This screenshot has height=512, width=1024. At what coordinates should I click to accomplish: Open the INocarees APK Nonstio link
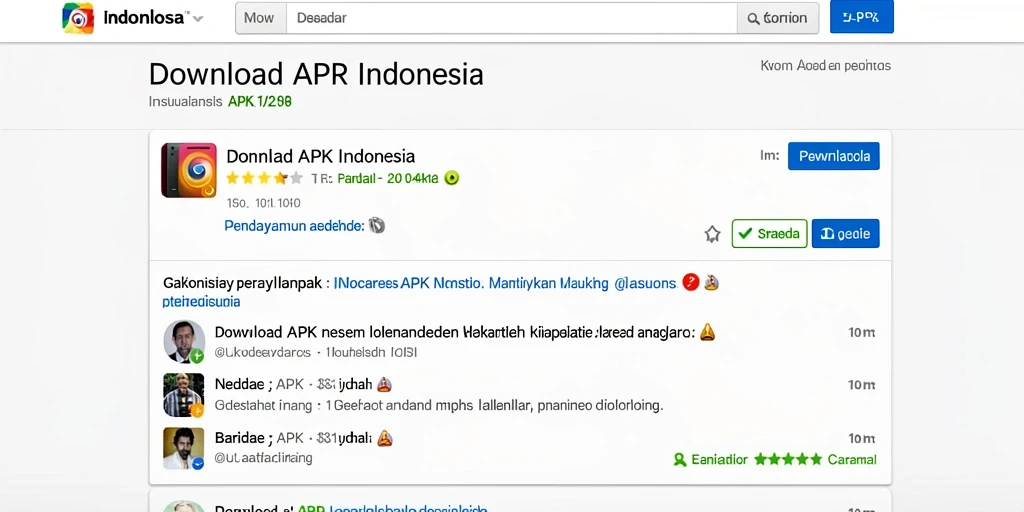coord(408,283)
